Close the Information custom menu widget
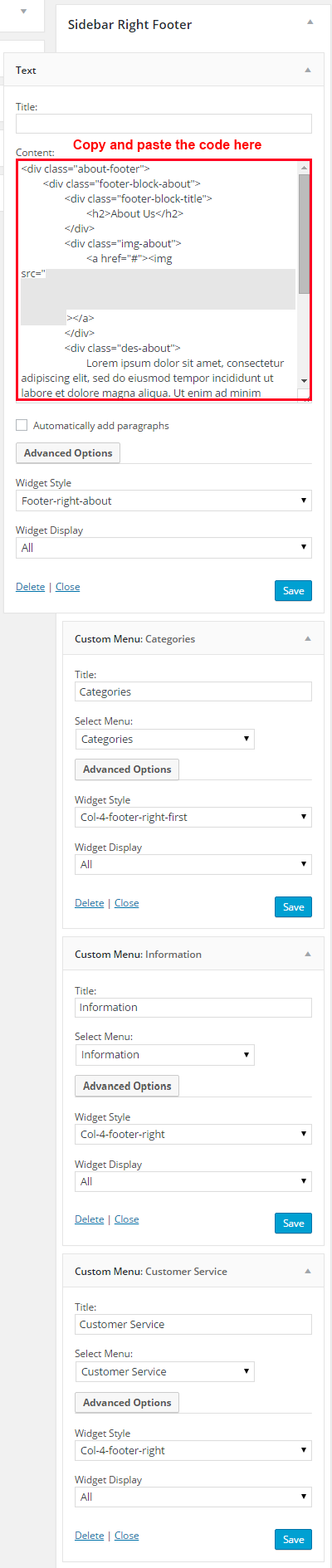This screenshot has height=1568, width=332. tap(126, 1219)
